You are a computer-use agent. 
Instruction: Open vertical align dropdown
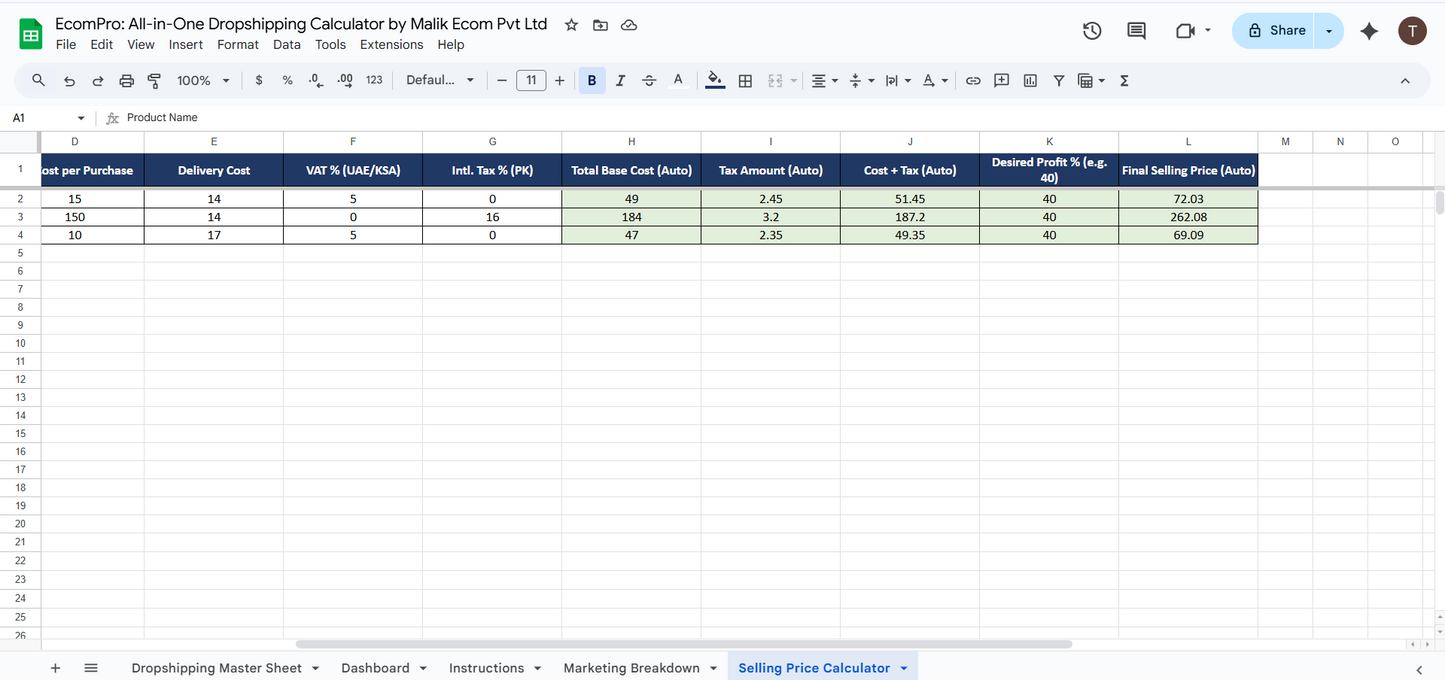(861, 80)
